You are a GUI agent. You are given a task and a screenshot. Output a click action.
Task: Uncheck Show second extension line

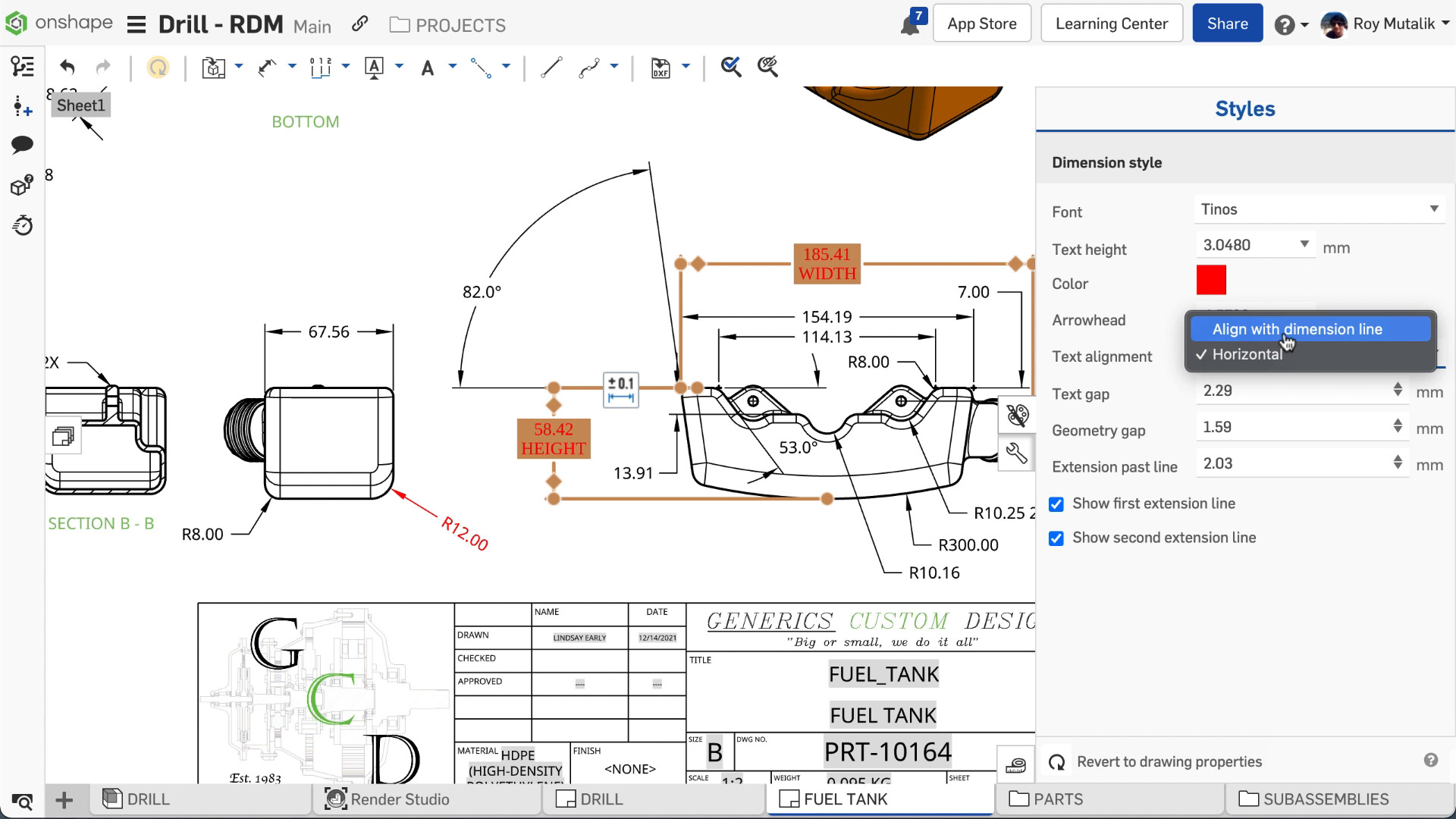tap(1056, 538)
